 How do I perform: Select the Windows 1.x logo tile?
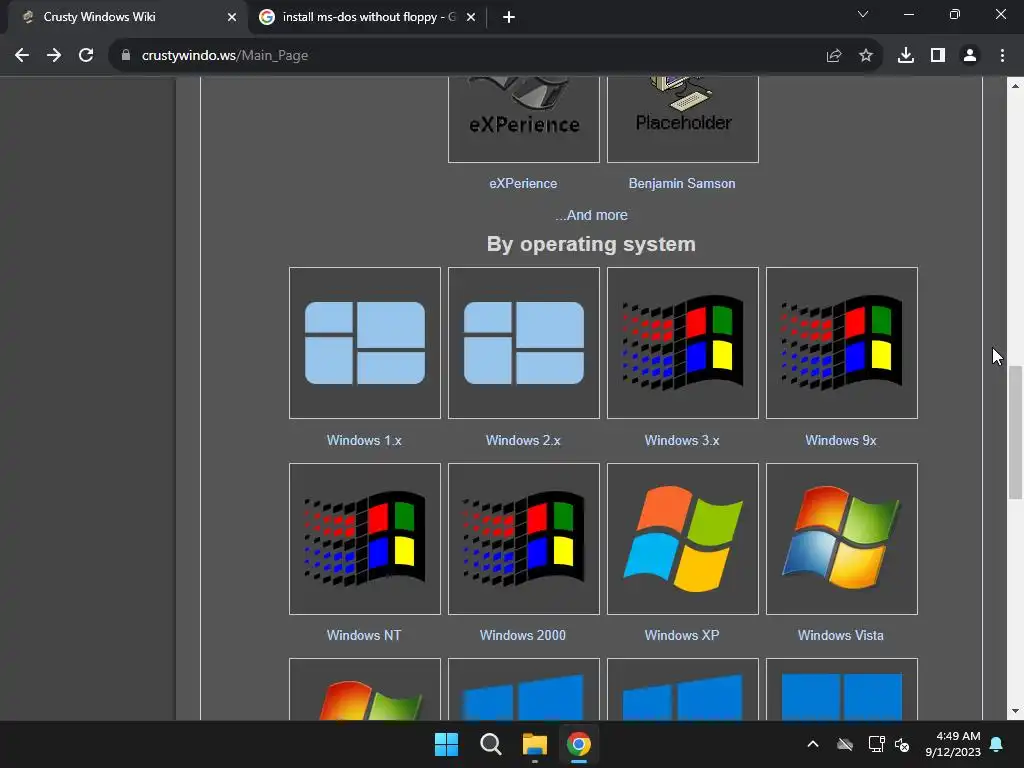[x=365, y=343]
